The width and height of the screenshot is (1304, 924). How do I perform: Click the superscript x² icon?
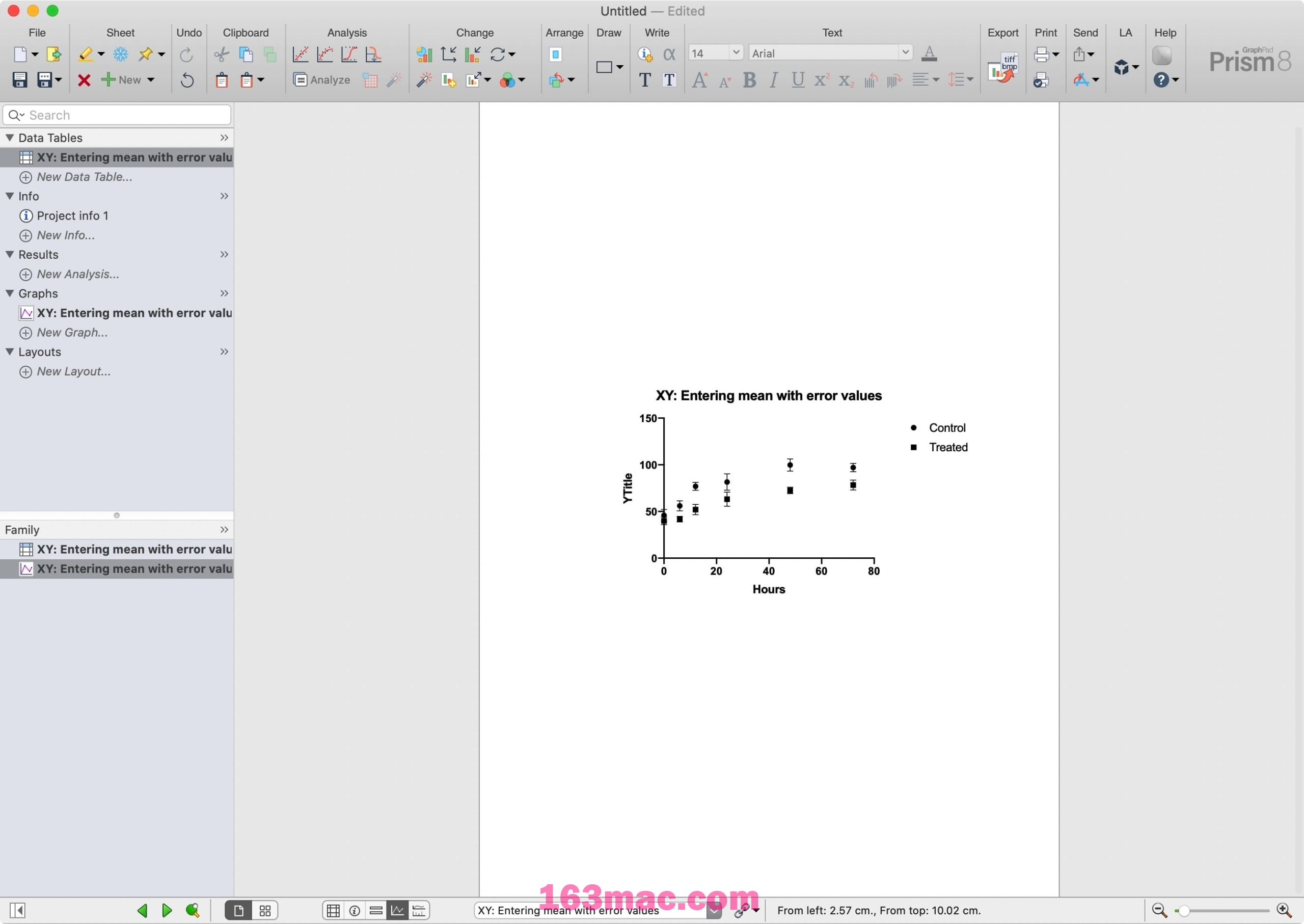[822, 80]
